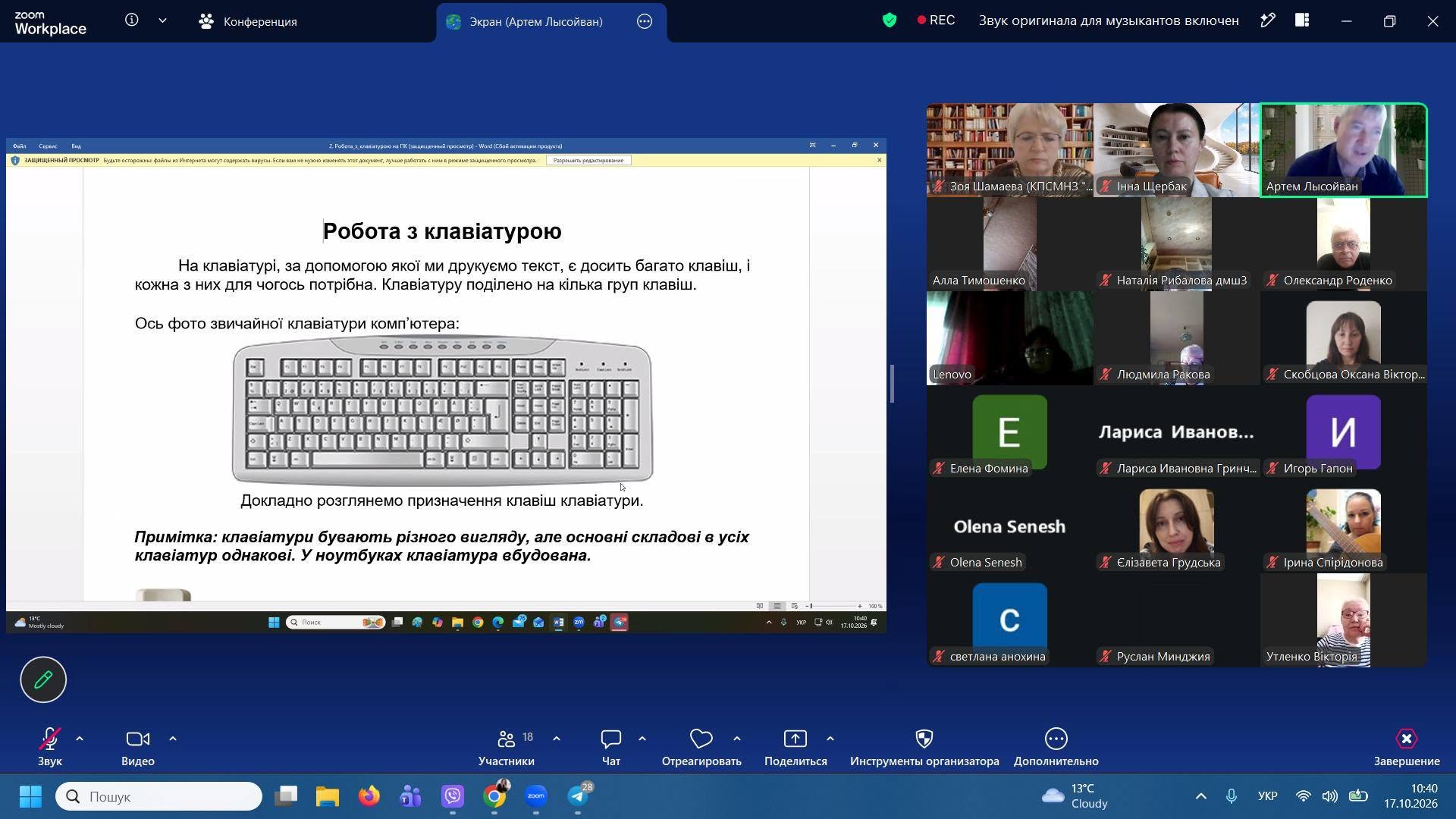Image resolution: width=1456 pixels, height=819 pixels.
Task: End the meeting with Завершение
Action: pyautogui.click(x=1407, y=747)
